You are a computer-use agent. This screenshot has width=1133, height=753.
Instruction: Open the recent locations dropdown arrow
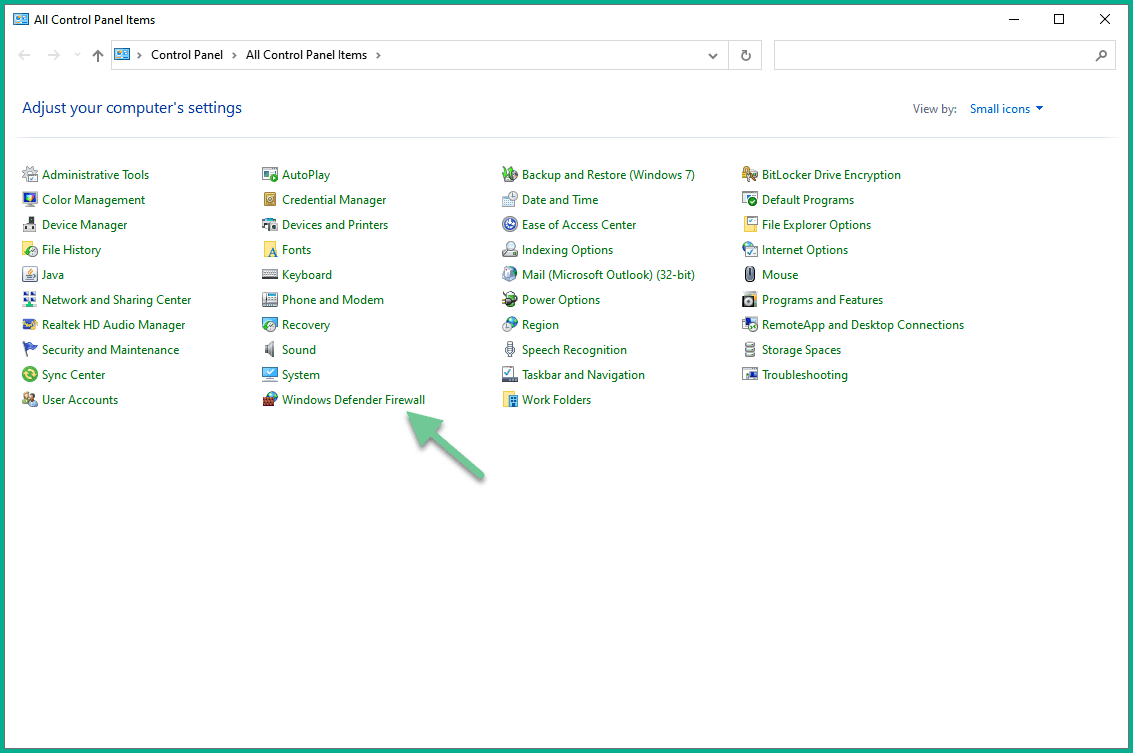(78, 56)
